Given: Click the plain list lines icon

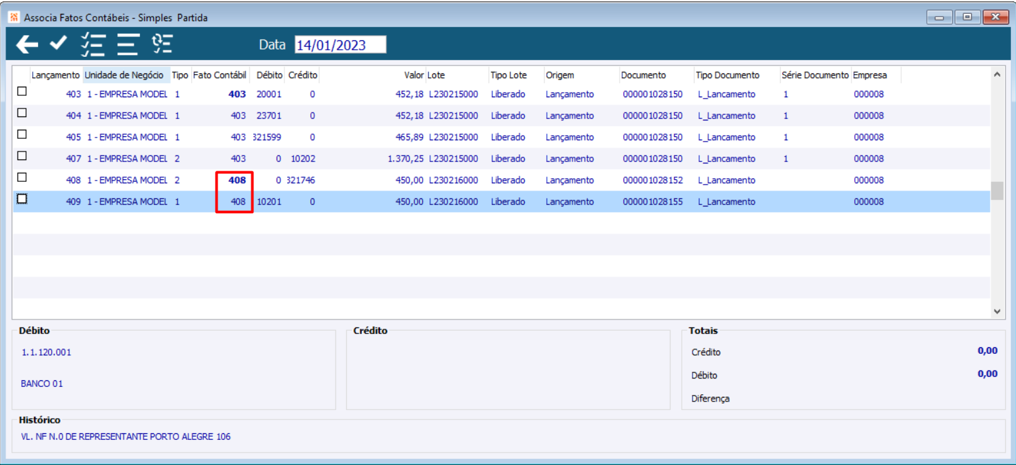Looking at the screenshot, I should pos(128,44).
